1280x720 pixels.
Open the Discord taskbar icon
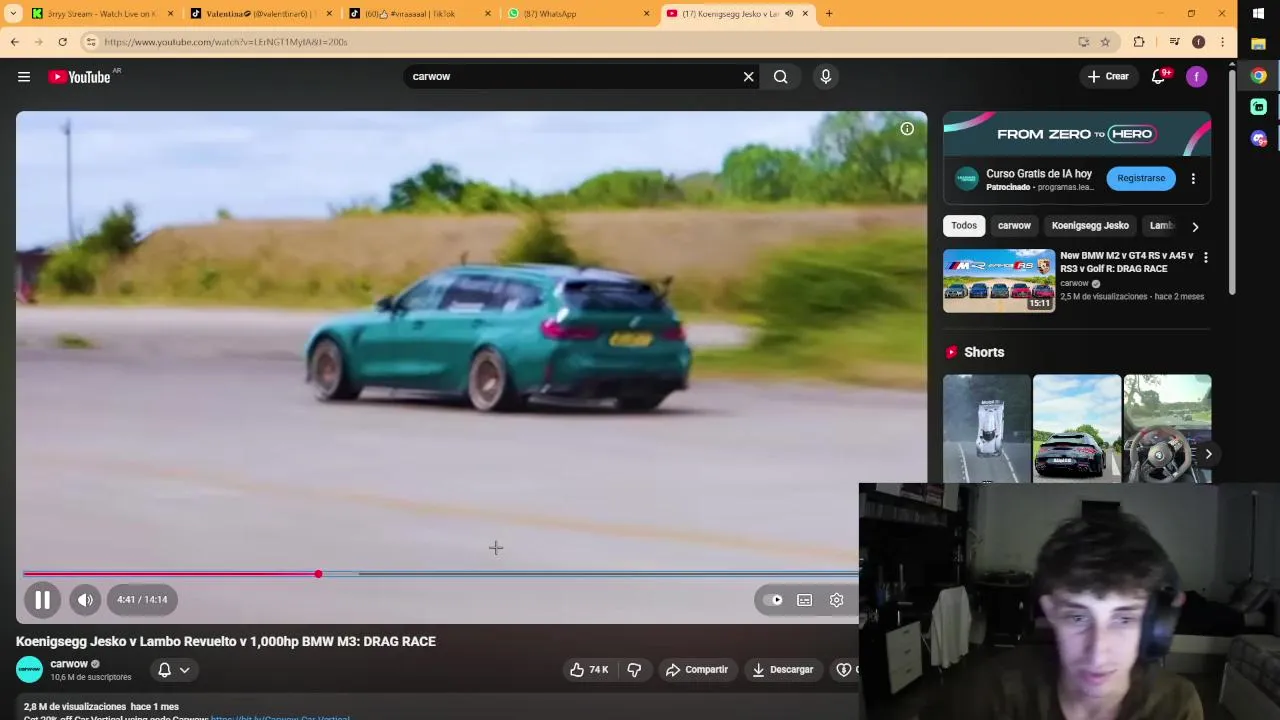[x=1259, y=139]
